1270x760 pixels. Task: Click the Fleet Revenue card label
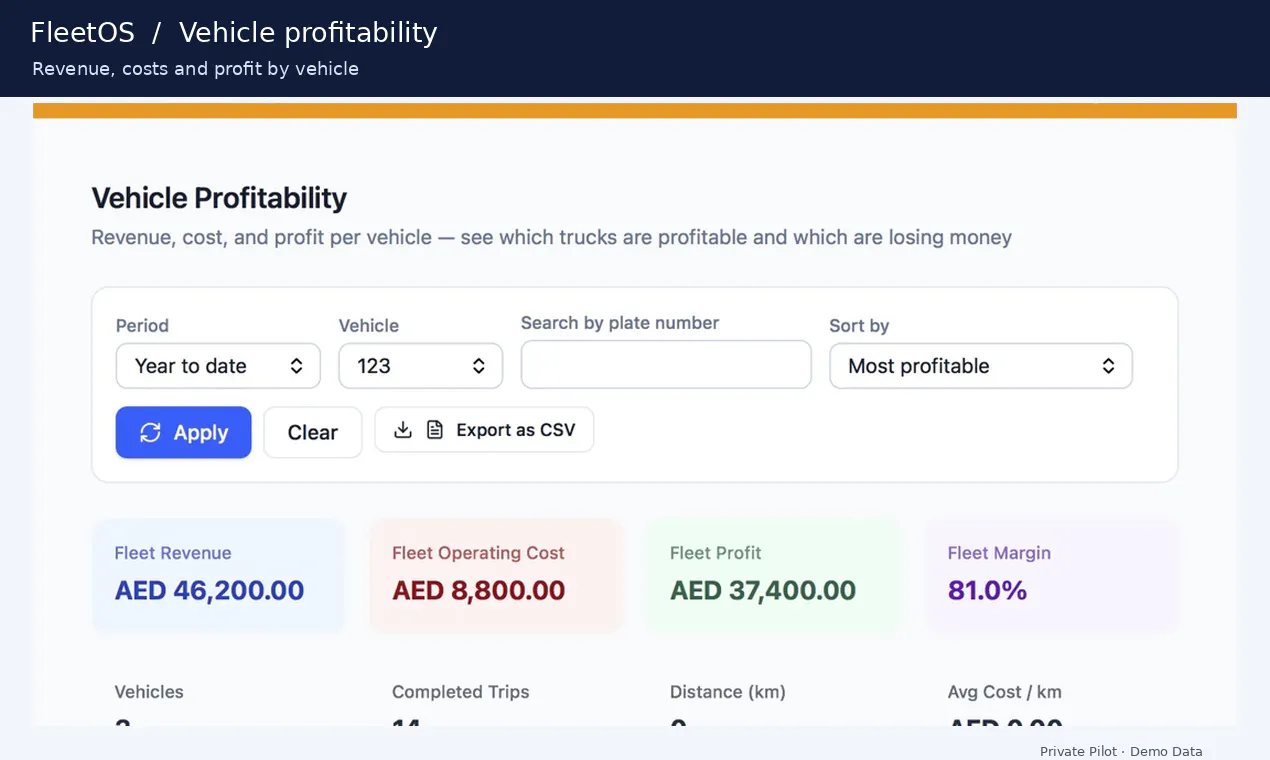tap(173, 553)
